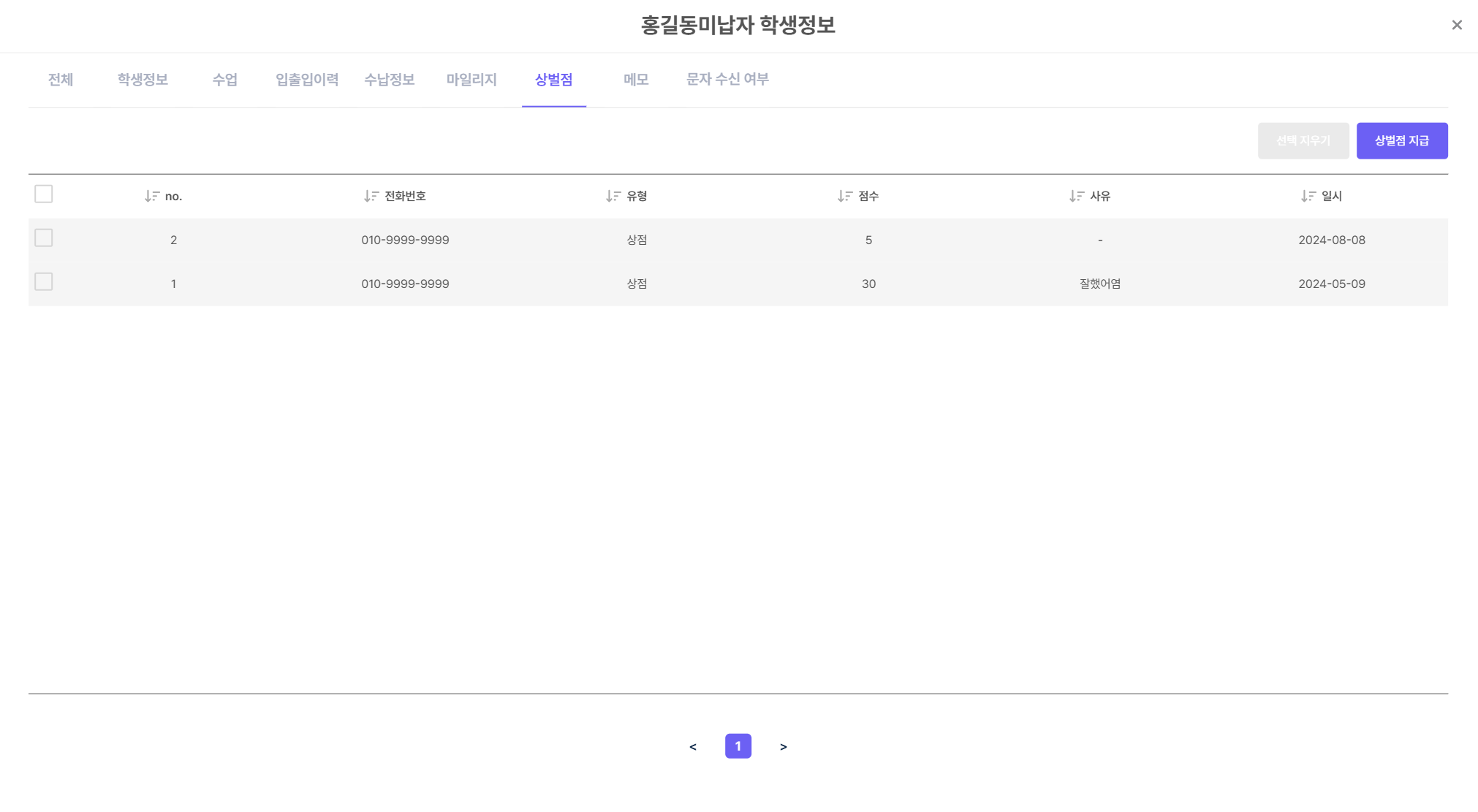Image resolution: width=1478 pixels, height=812 pixels.
Task: Sort by 전화번호 using its sort icon
Action: click(371, 196)
